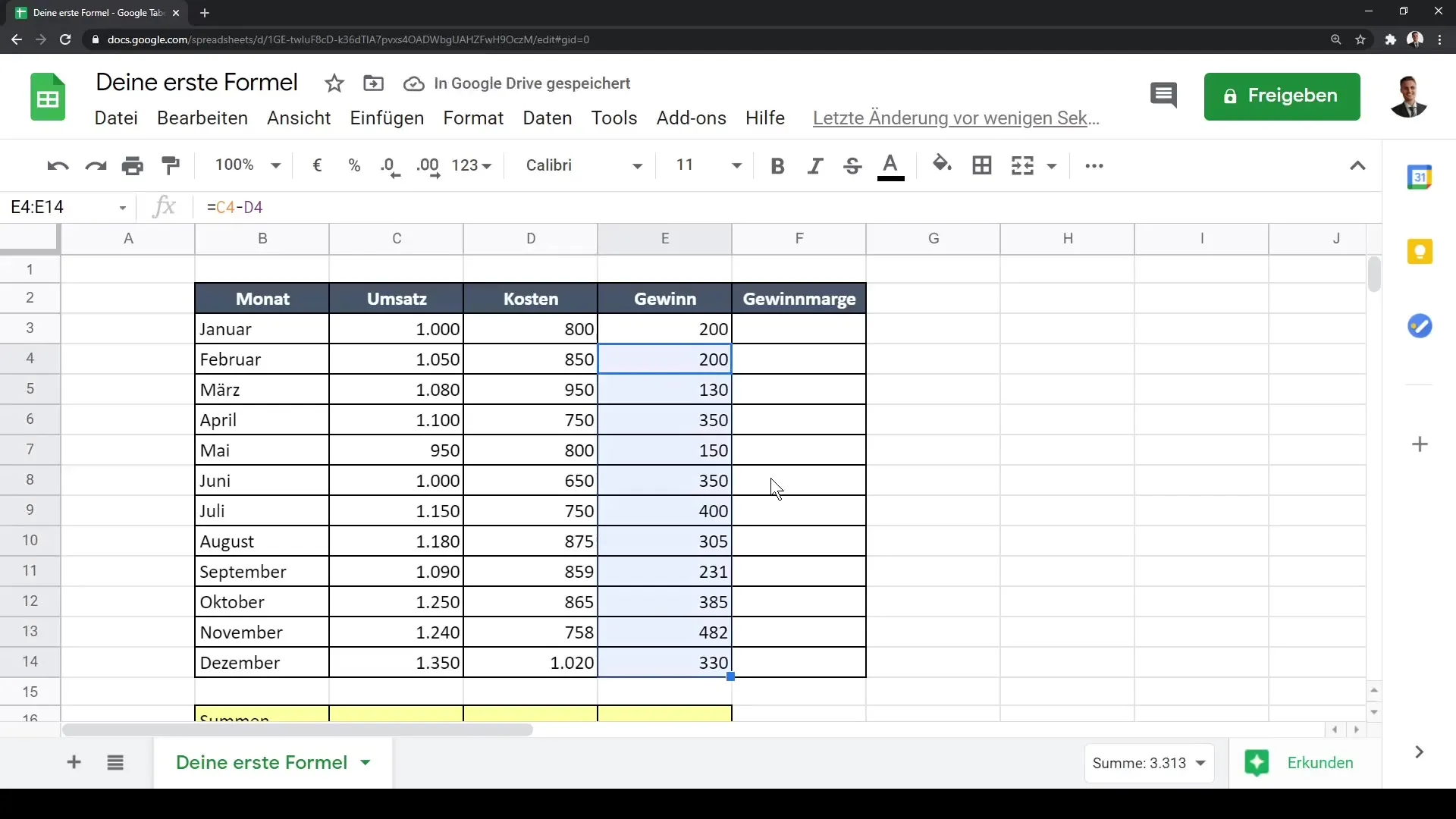This screenshot has height=819, width=1456.
Task: Select the Gewinnmarge header cell
Action: click(x=799, y=299)
